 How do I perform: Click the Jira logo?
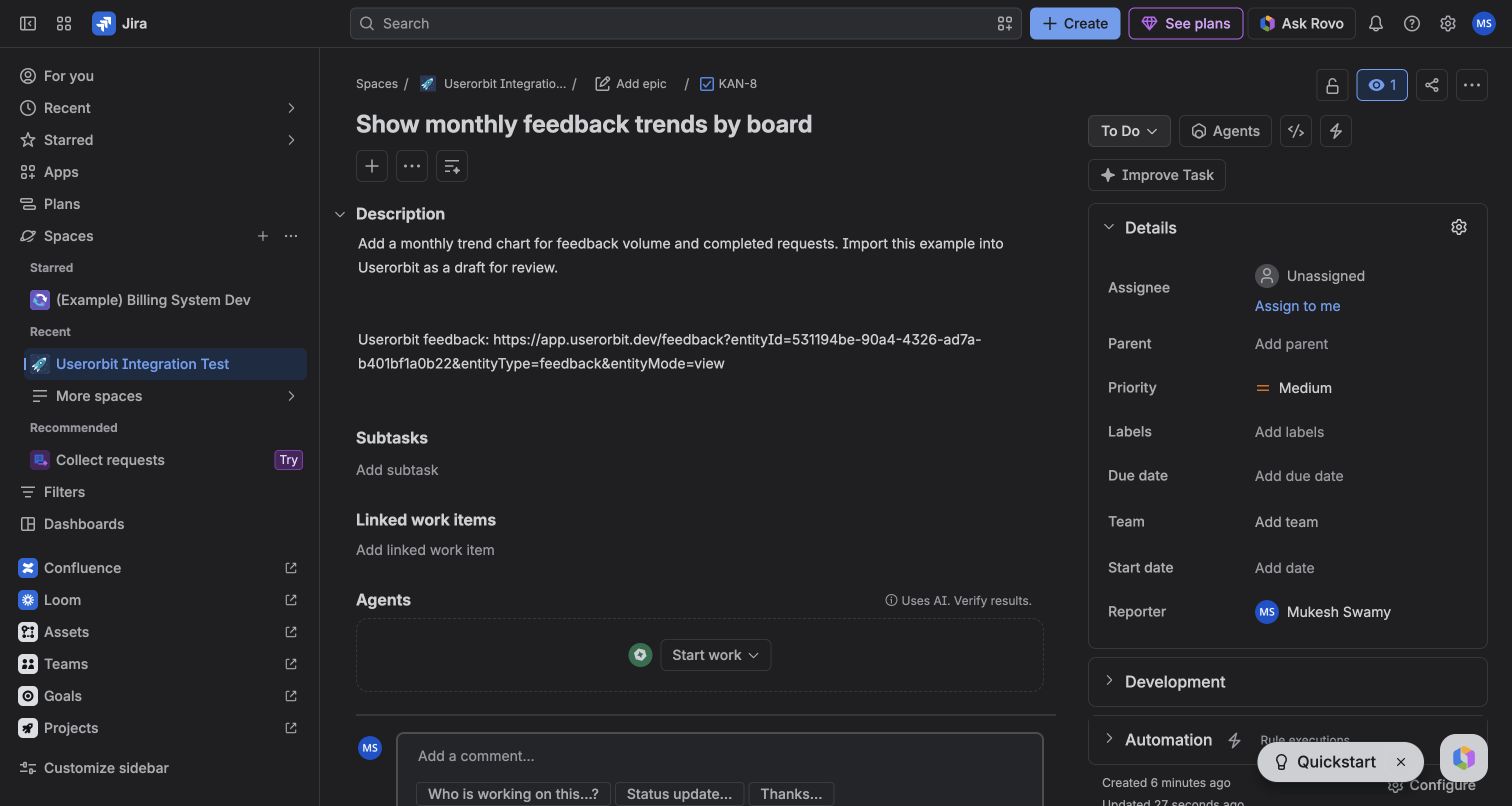coord(120,23)
